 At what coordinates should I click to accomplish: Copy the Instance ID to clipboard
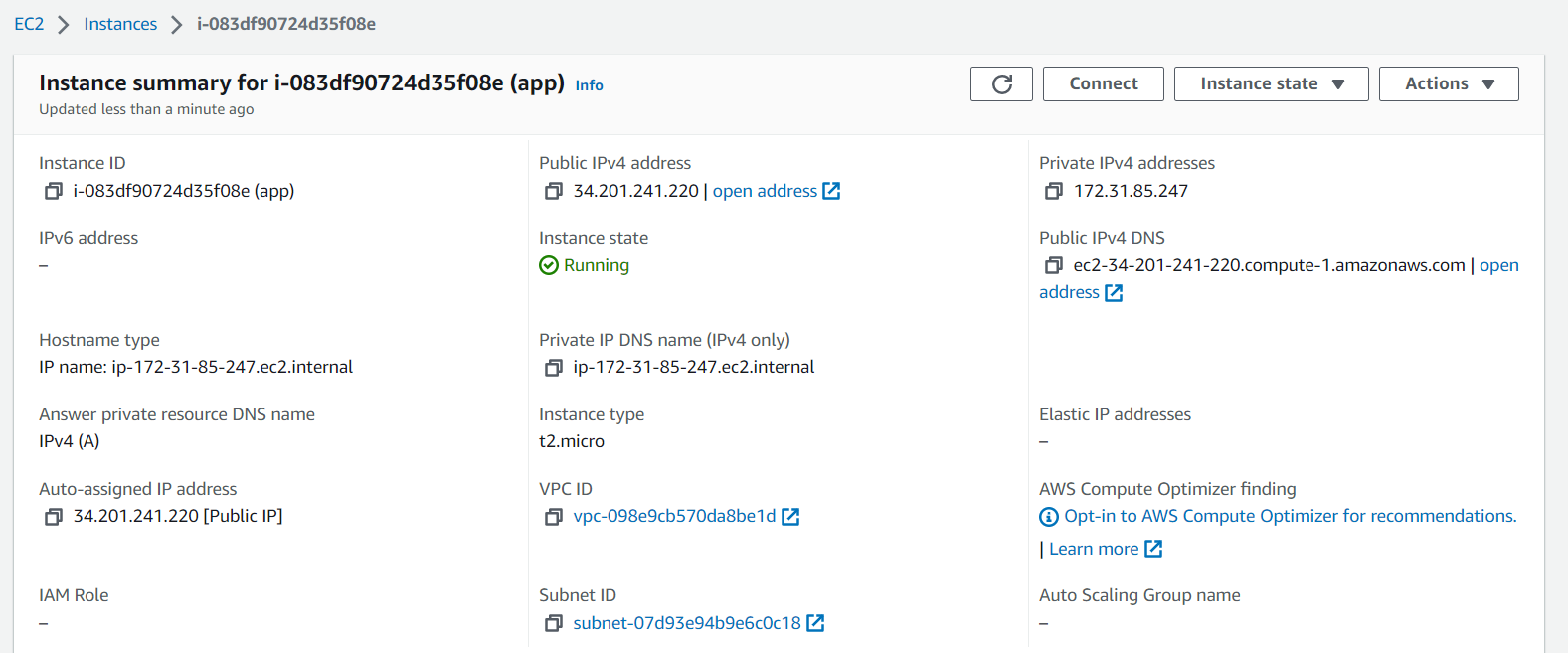click(54, 191)
